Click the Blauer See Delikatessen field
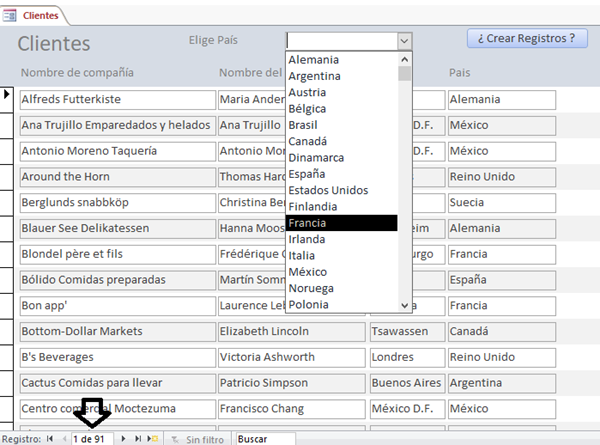Image resolution: width=600 pixels, height=445 pixels. (117, 228)
